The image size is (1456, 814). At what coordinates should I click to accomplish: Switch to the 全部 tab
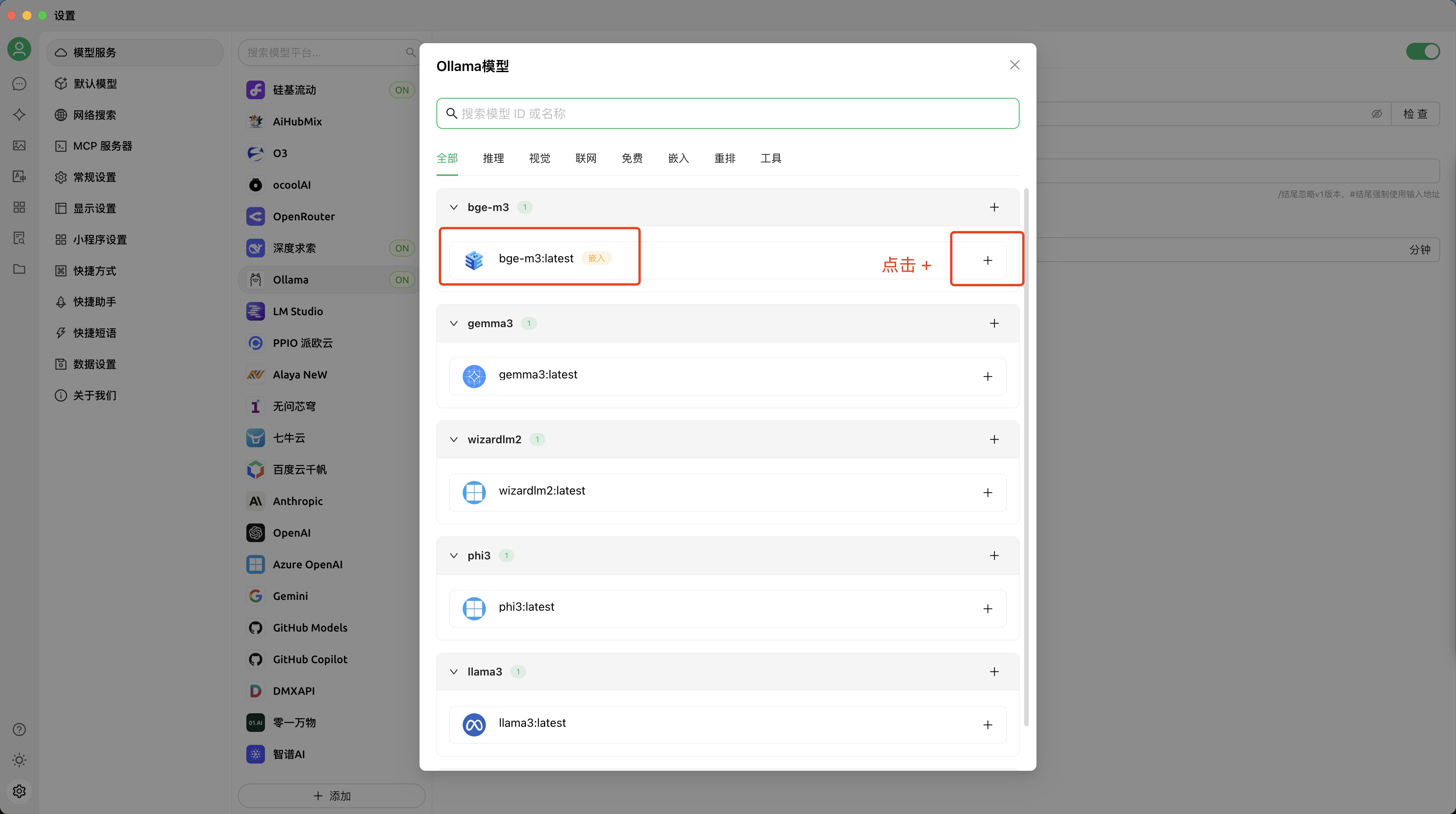point(447,159)
